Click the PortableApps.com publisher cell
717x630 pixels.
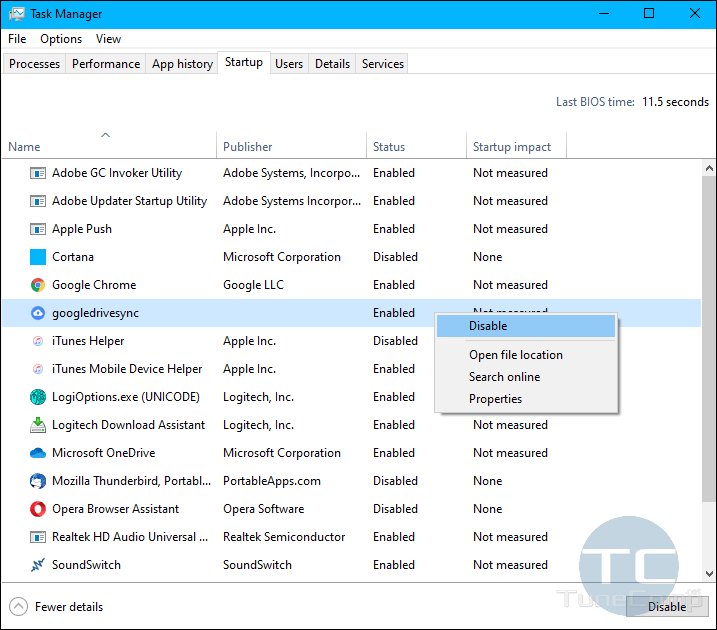click(x=272, y=481)
